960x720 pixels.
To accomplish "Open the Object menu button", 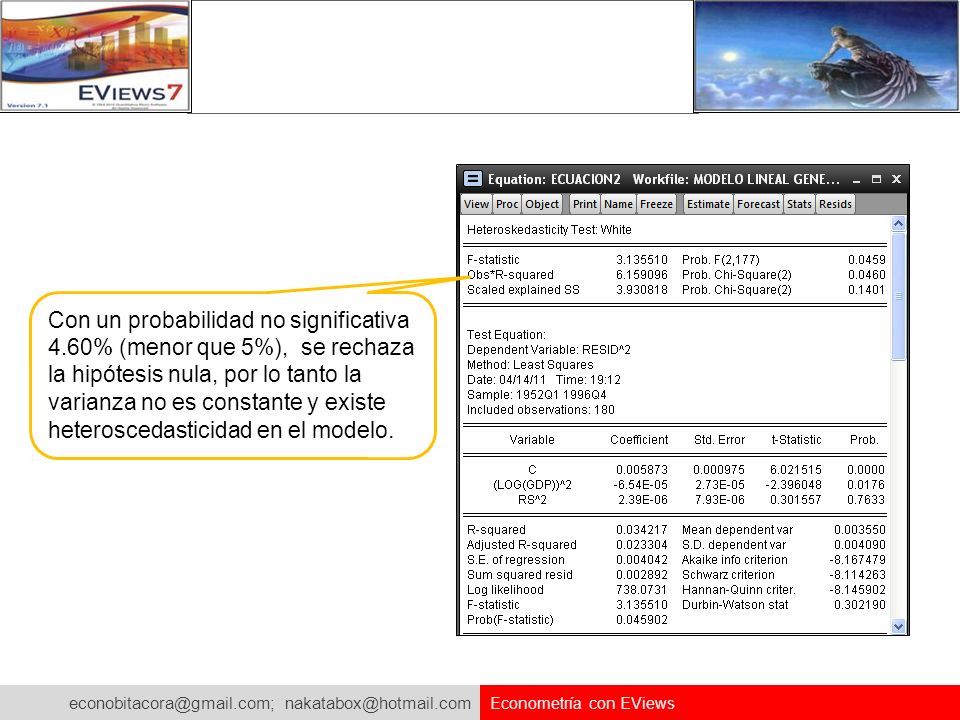I will 542,204.
